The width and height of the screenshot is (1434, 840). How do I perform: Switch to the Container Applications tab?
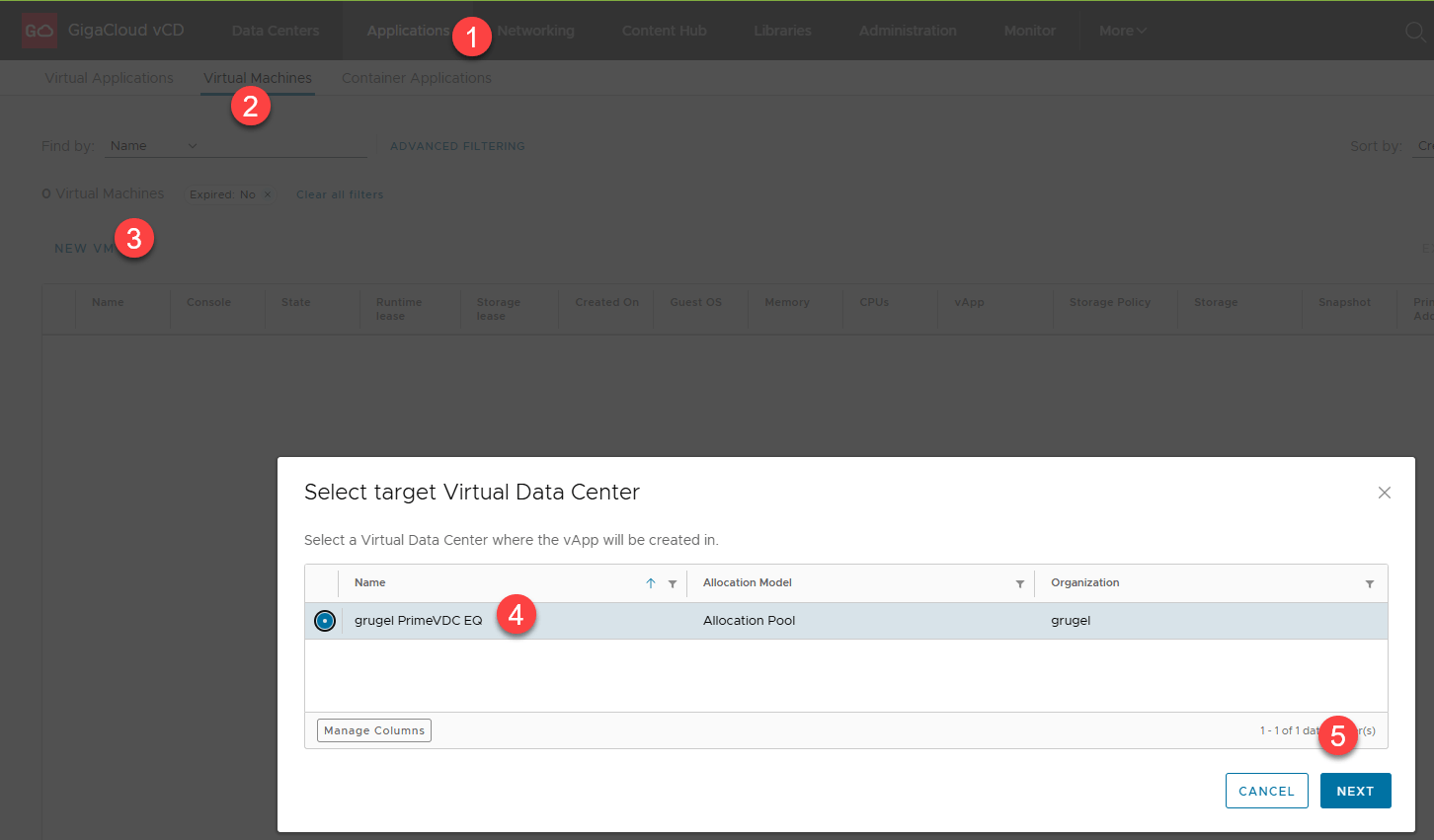pyautogui.click(x=416, y=78)
